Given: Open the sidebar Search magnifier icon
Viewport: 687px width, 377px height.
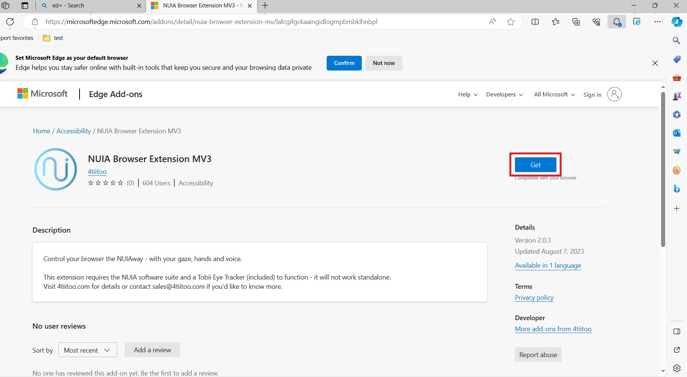Looking at the screenshot, I should coord(676,40).
